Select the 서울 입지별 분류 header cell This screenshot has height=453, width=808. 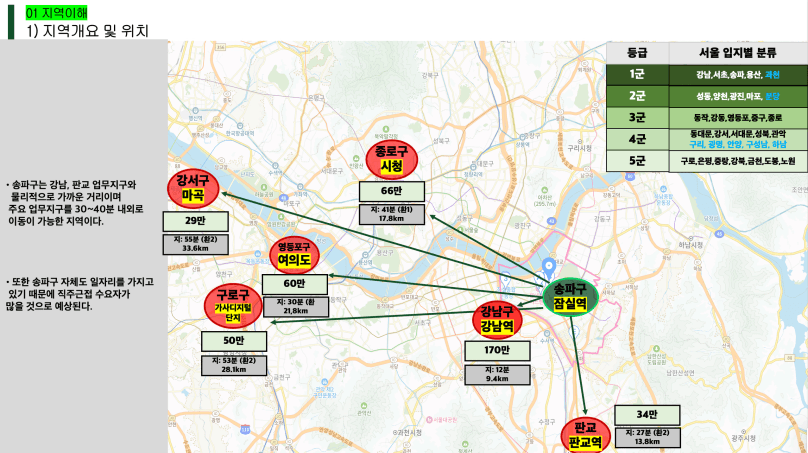coord(737,52)
